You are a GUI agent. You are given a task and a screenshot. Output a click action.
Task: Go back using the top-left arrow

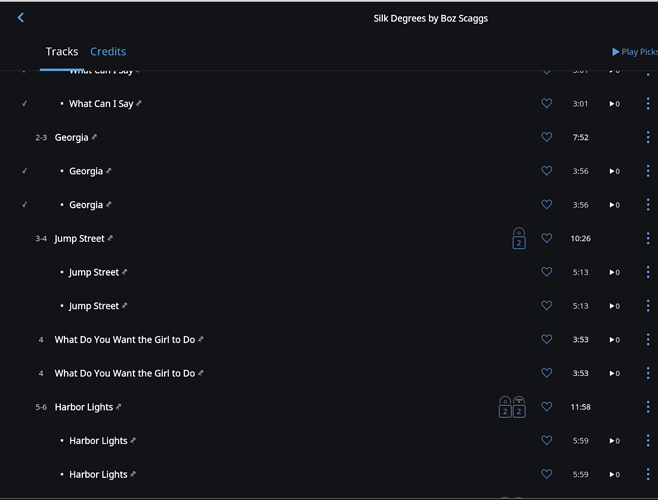(21, 18)
